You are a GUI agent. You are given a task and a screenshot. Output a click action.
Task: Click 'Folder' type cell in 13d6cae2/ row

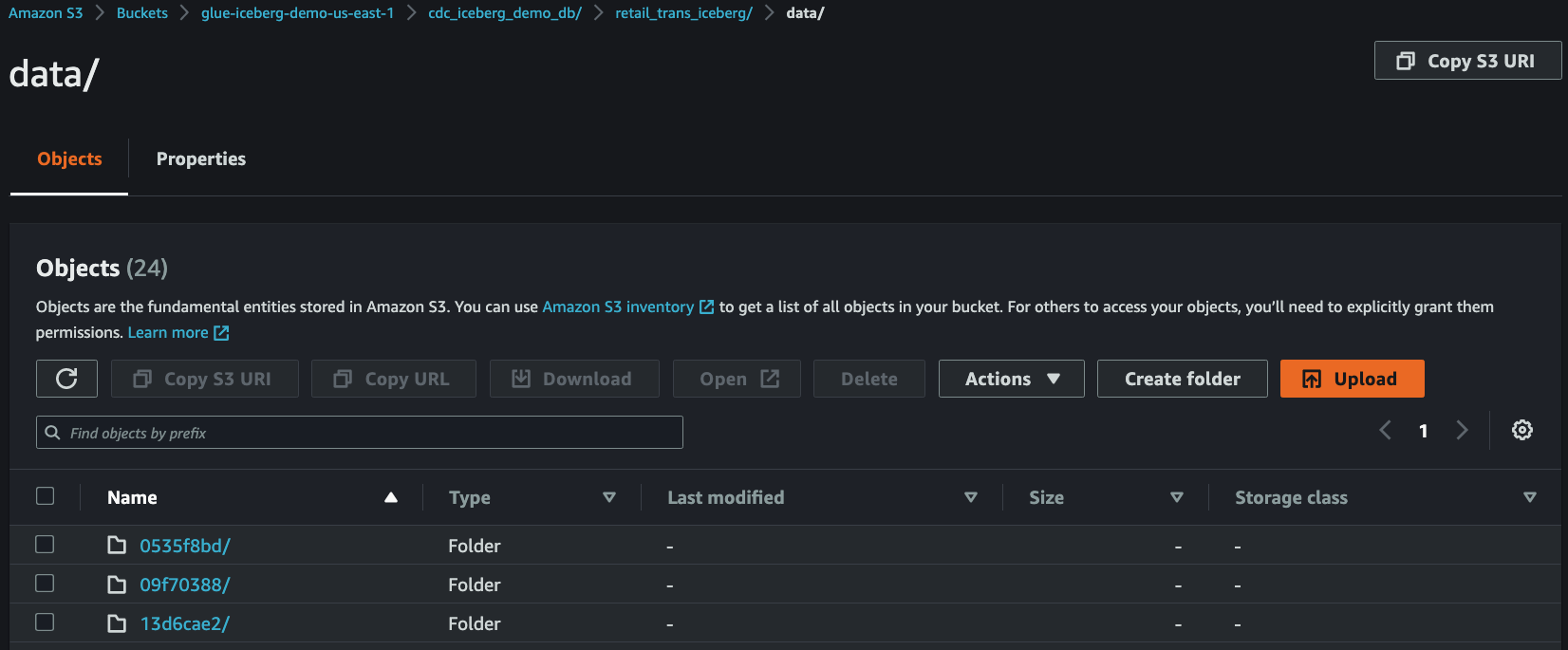click(x=475, y=623)
